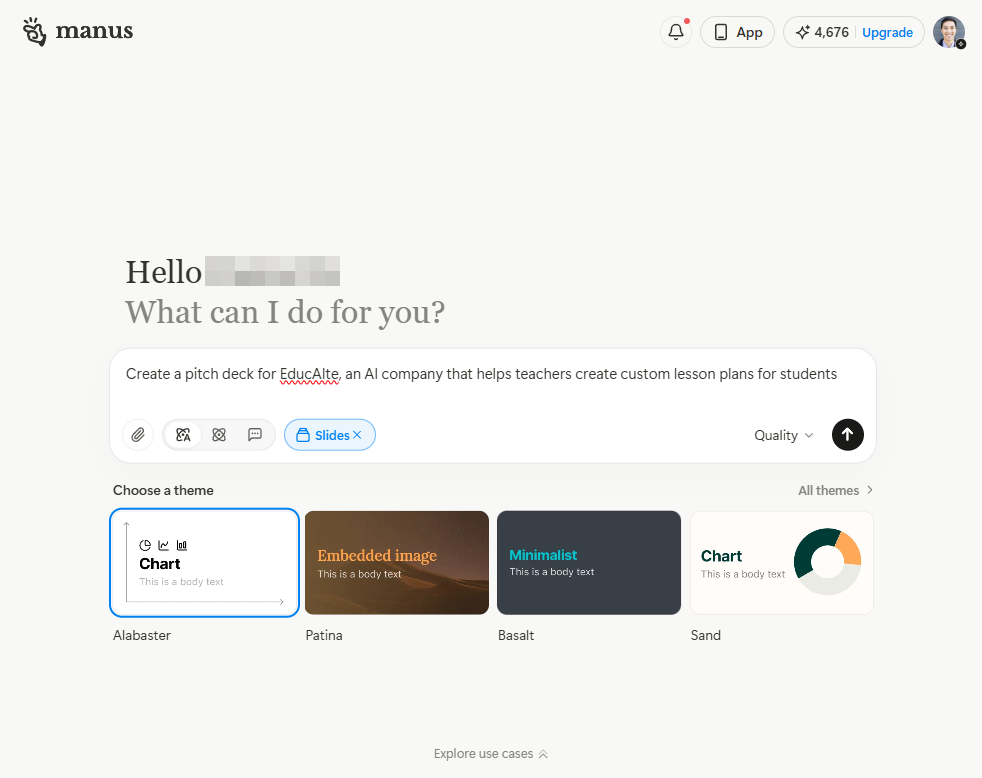Viewport: 982px width, 778px height.
Task: Select the chat mode speech-bubble icon
Action: click(254, 435)
